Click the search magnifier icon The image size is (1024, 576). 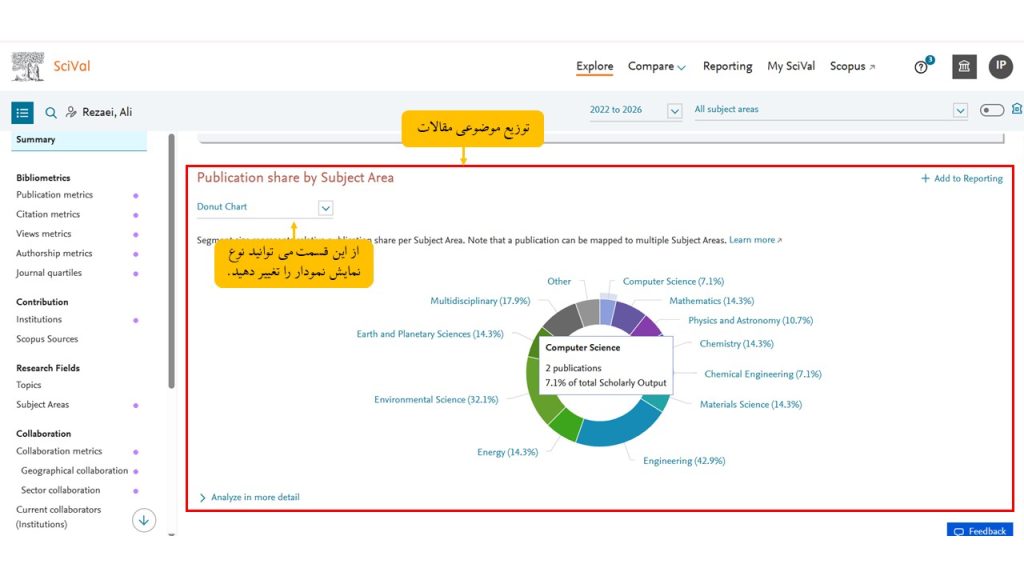(50, 112)
